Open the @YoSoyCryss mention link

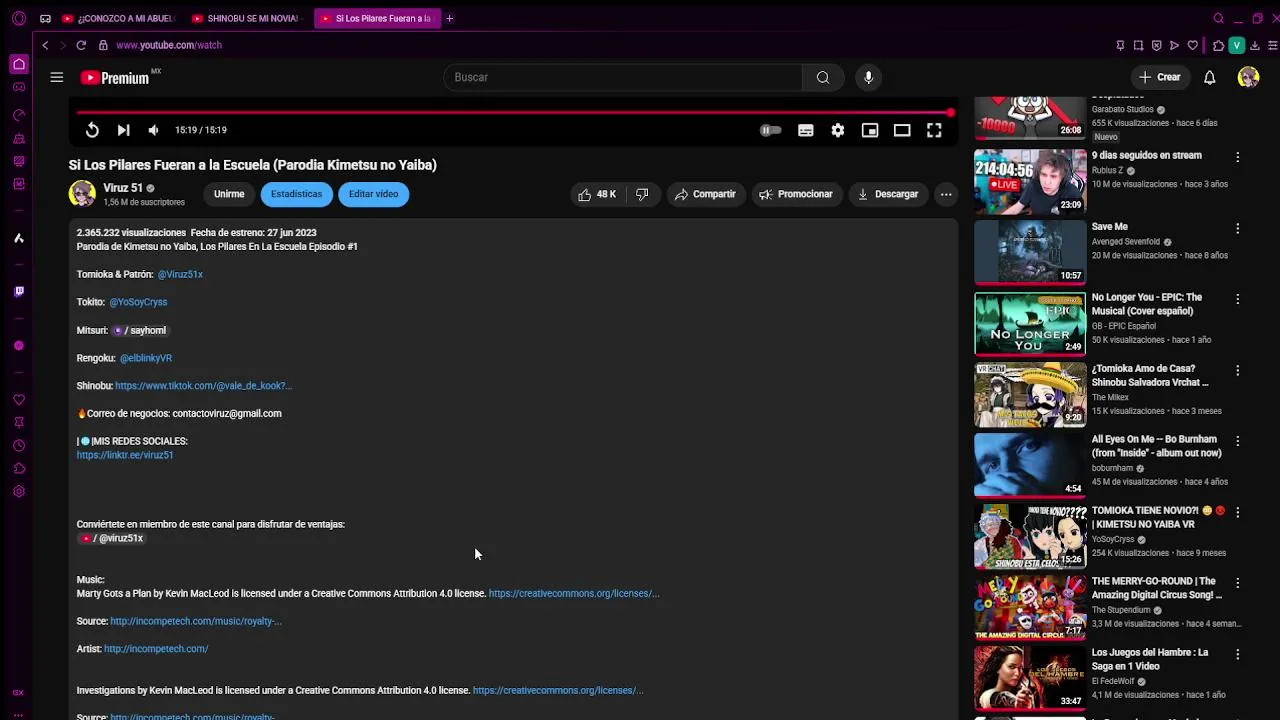pos(138,302)
